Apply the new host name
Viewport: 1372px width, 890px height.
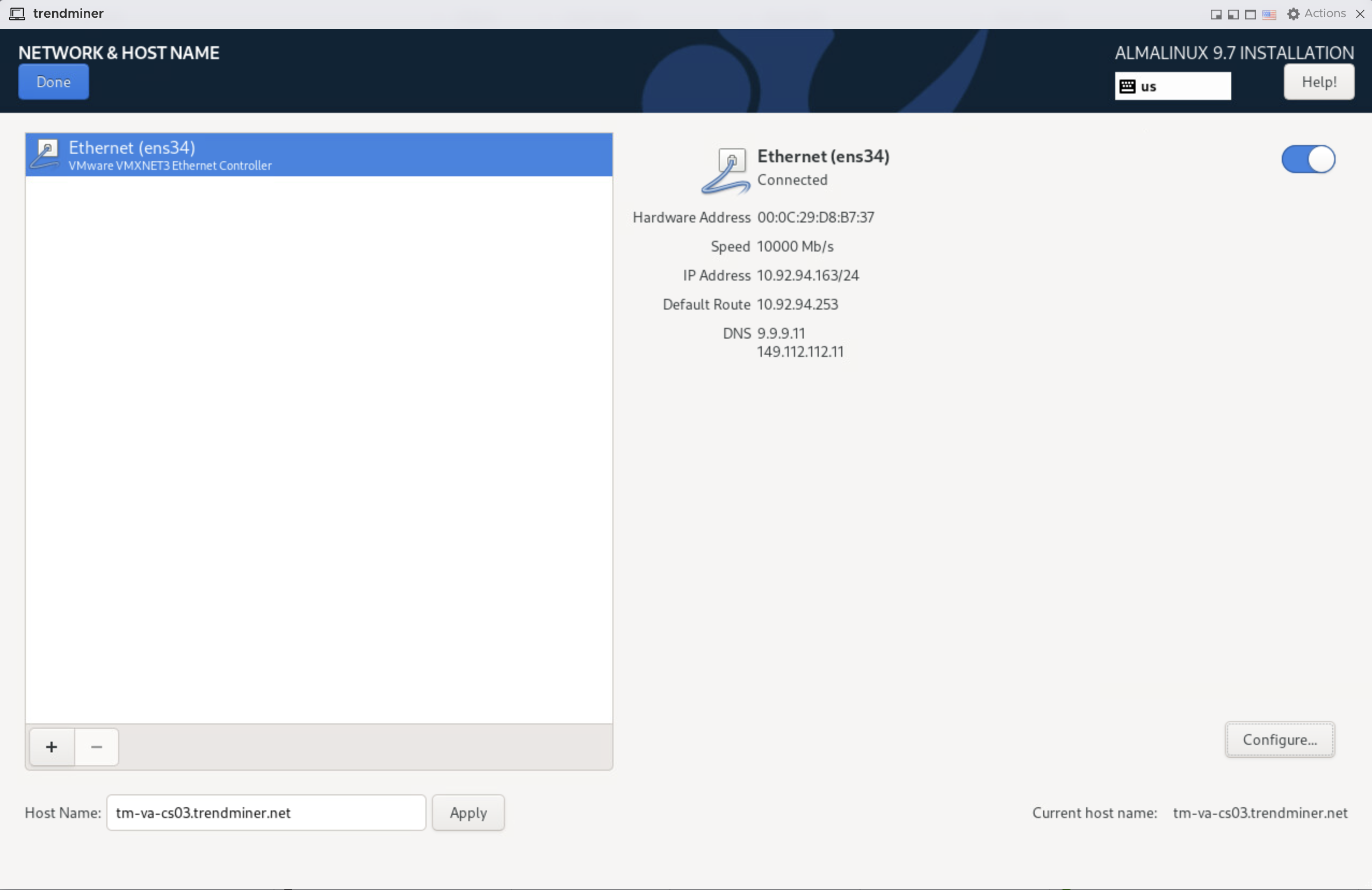click(468, 813)
